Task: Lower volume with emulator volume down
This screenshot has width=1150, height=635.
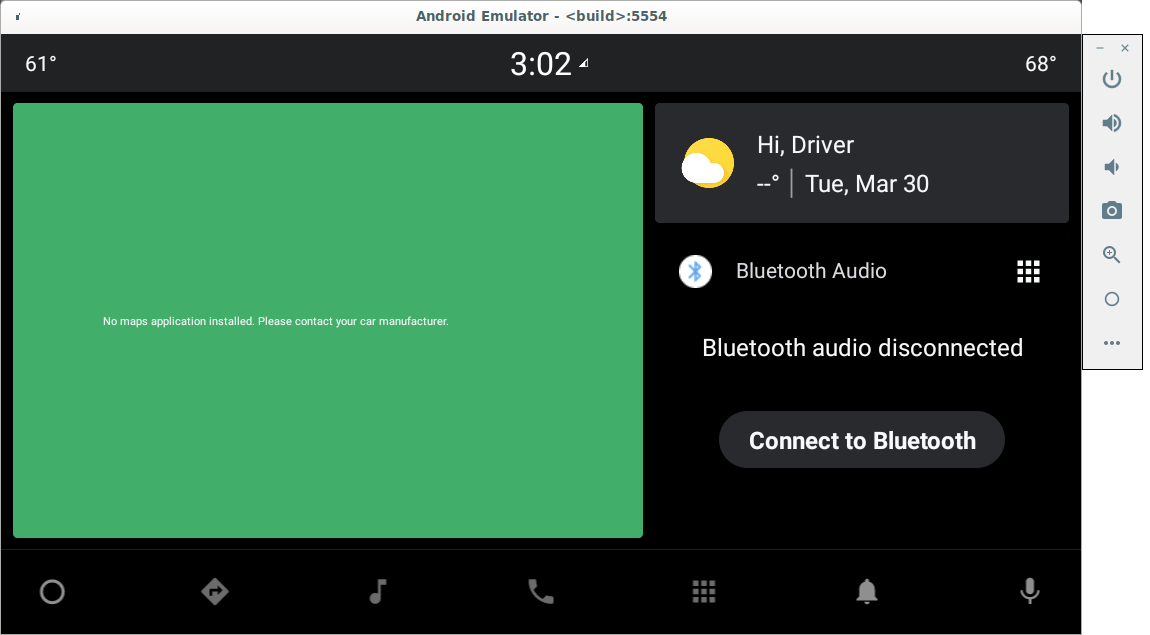Action: 1111,167
